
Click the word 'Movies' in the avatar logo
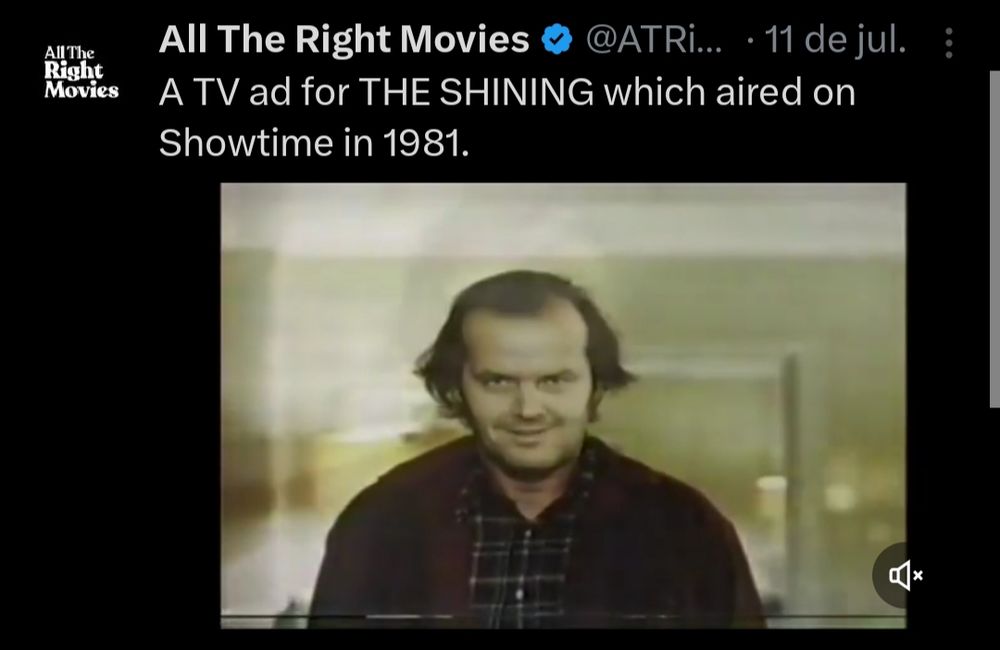pyautogui.click(x=81, y=91)
